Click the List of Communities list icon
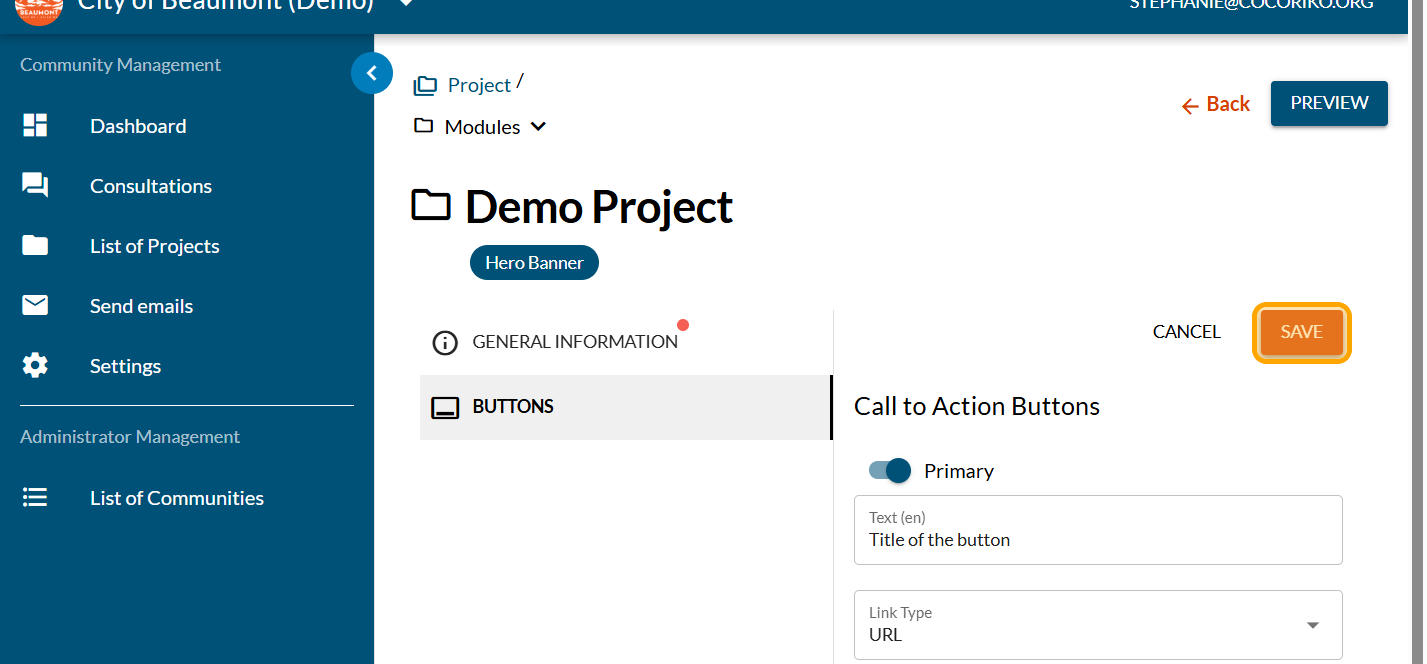The image size is (1427, 664). click(x=35, y=498)
